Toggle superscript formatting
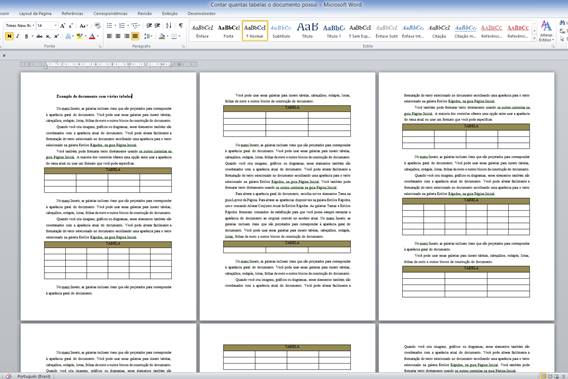This screenshot has height=379, width=568. point(57,36)
